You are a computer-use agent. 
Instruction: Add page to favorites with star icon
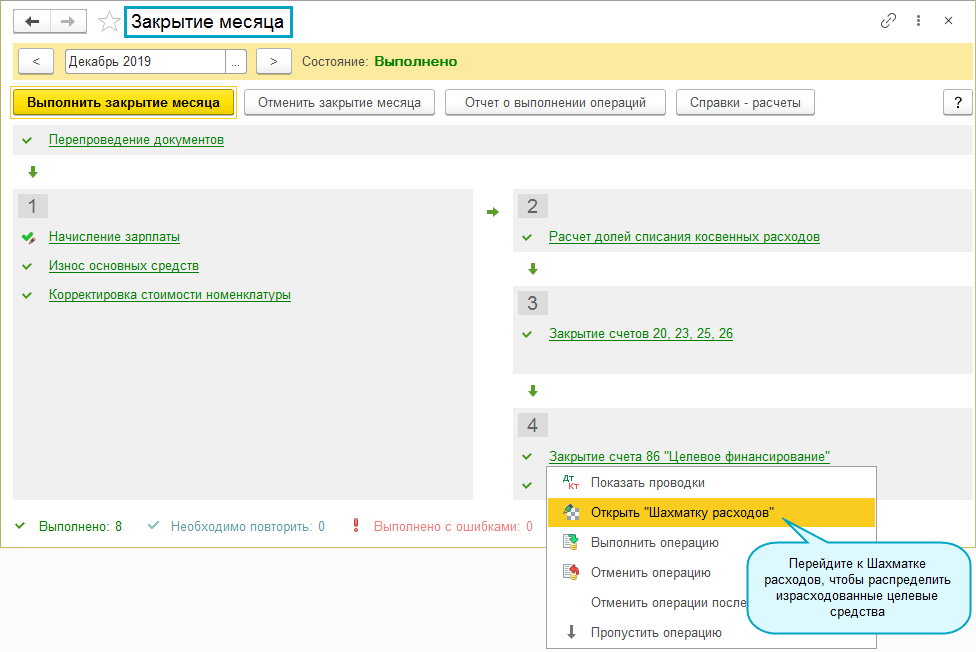coord(109,22)
